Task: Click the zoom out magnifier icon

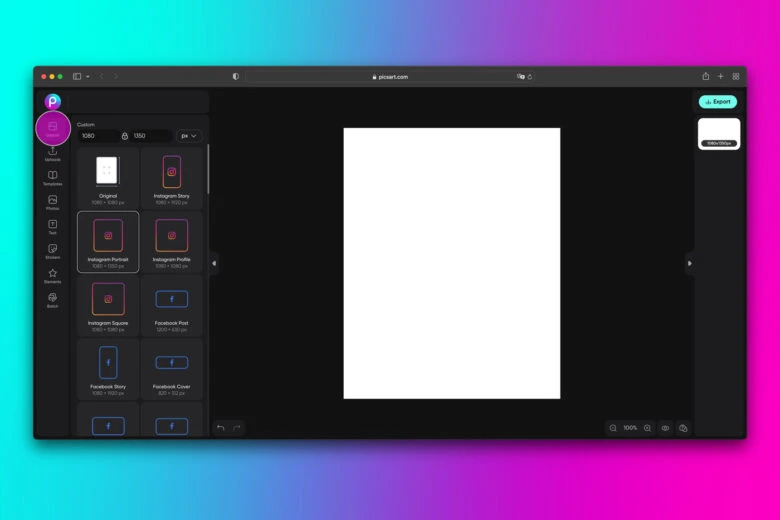Action: [x=613, y=428]
